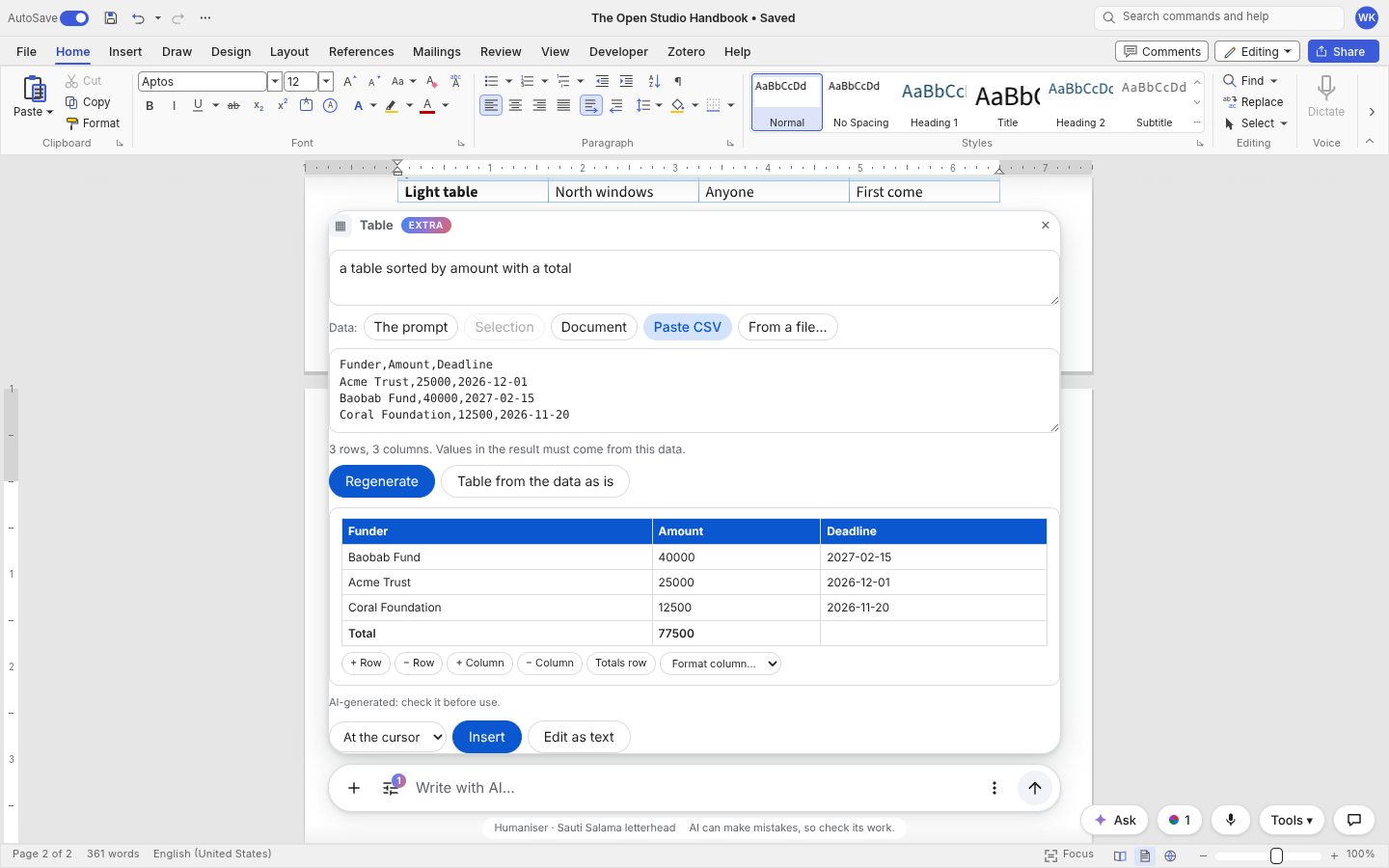Open the 'Format column...' dropdown
This screenshot has height=868, width=1389.
point(721,664)
